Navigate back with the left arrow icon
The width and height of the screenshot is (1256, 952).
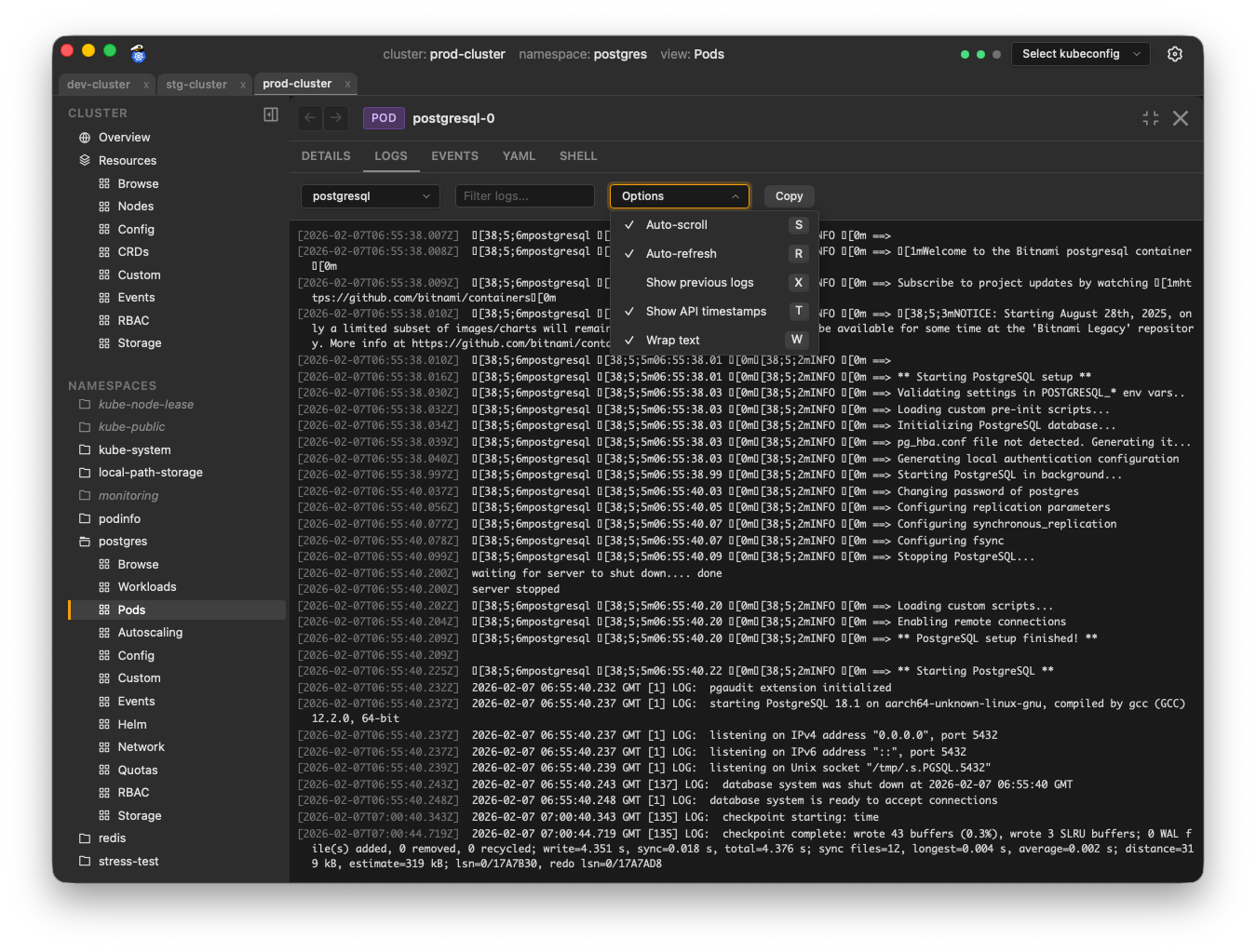[x=309, y=118]
